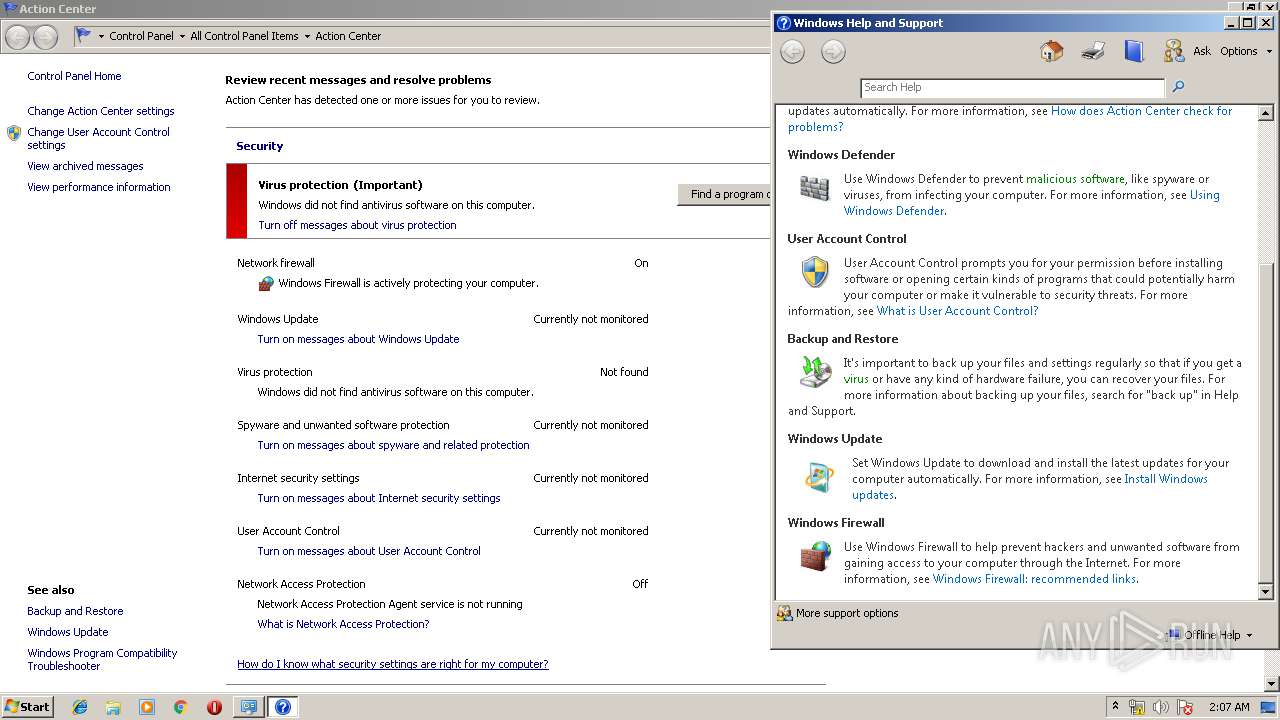Click the Control Panel back arrow
This screenshot has width=1280, height=720.
click(18, 37)
